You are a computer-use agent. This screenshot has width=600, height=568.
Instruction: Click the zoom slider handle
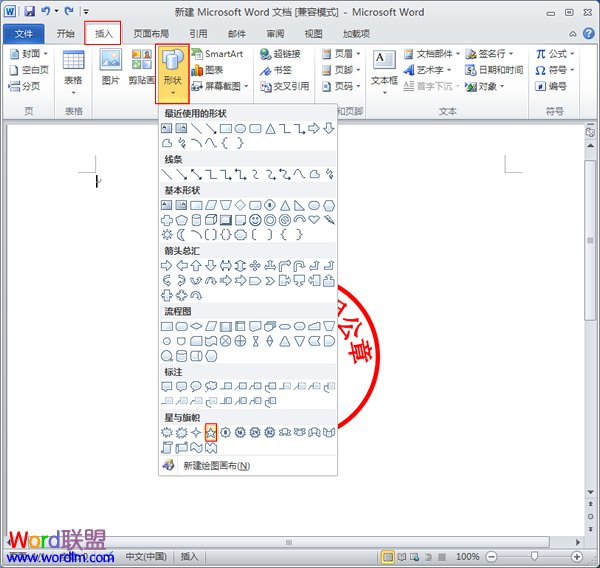coord(535,556)
